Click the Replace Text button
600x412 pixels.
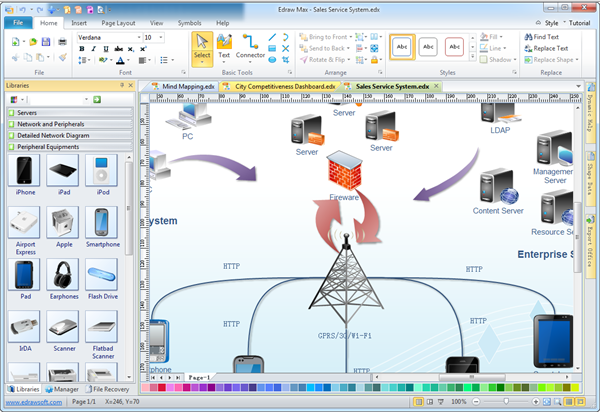pos(546,48)
